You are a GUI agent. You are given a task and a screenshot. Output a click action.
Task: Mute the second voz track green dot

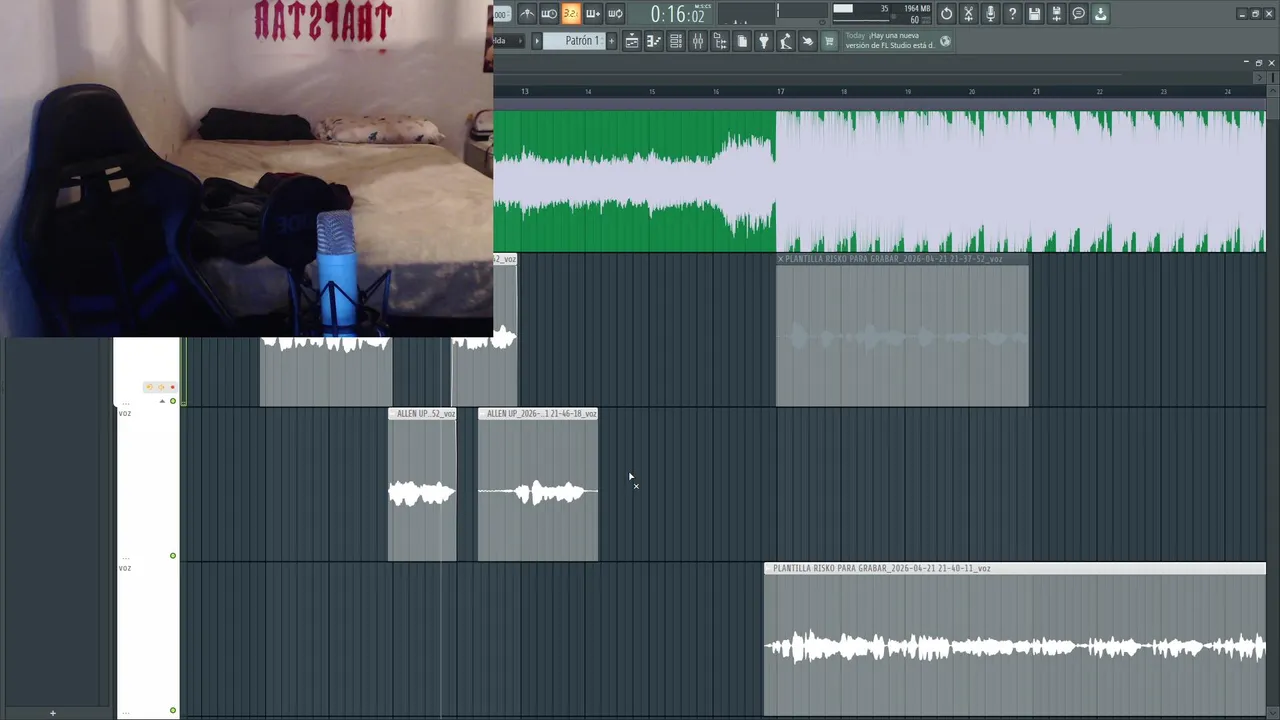click(173, 711)
